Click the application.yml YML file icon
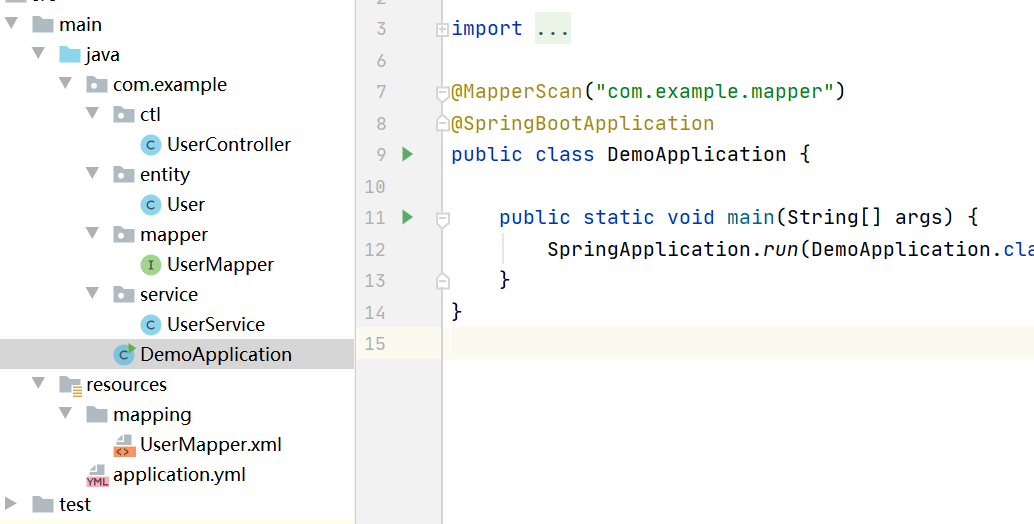The height and width of the screenshot is (524, 1034). [97, 475]
